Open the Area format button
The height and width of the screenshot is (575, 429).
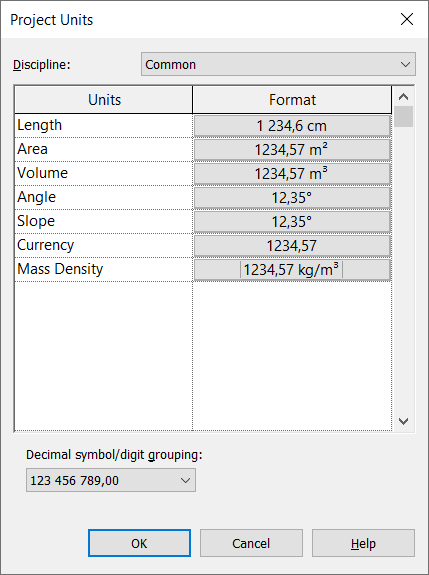tap(292, 150)
